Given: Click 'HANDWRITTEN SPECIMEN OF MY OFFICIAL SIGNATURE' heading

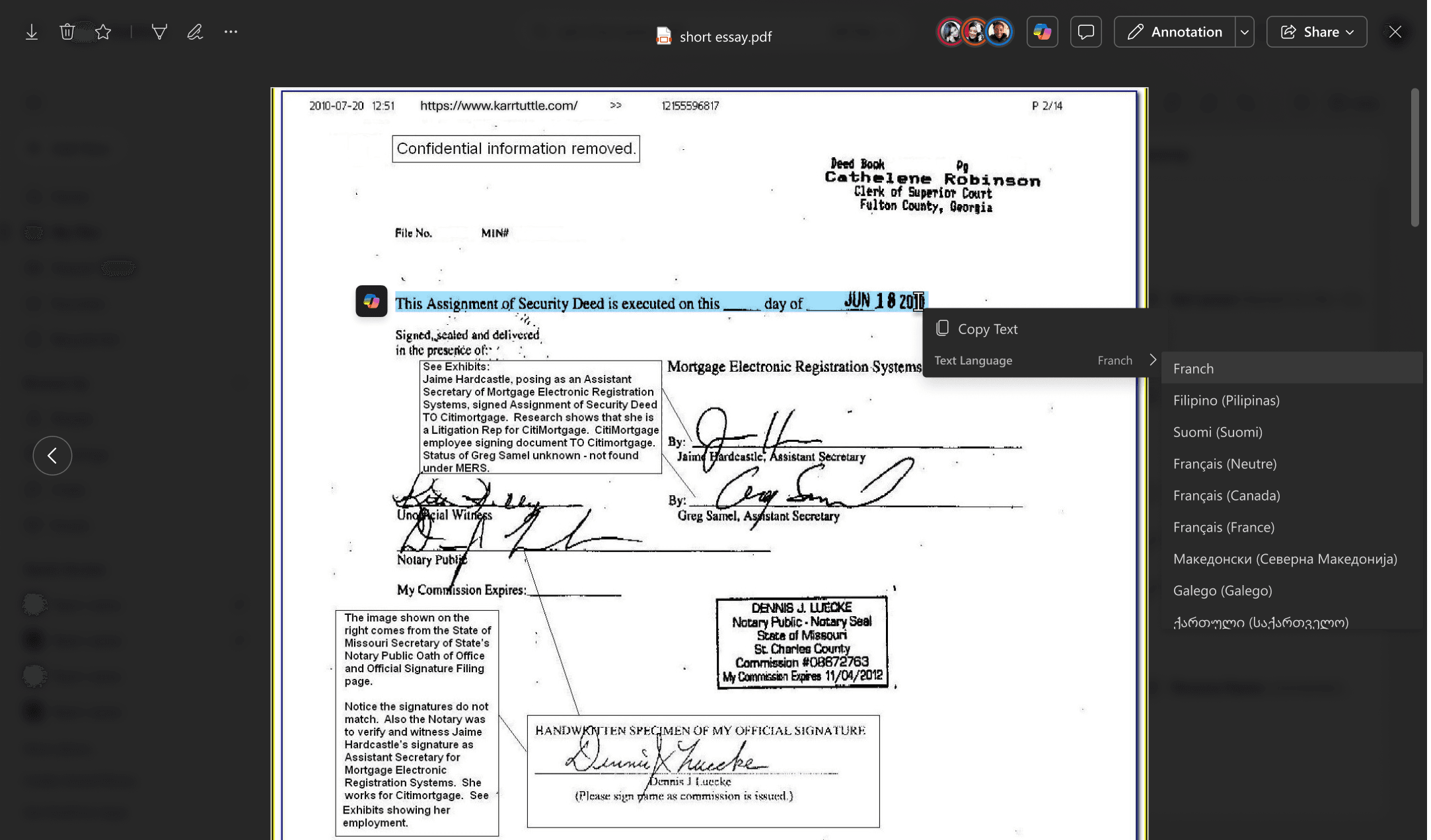Looking at the screenshot, I should tap(700, 730).
